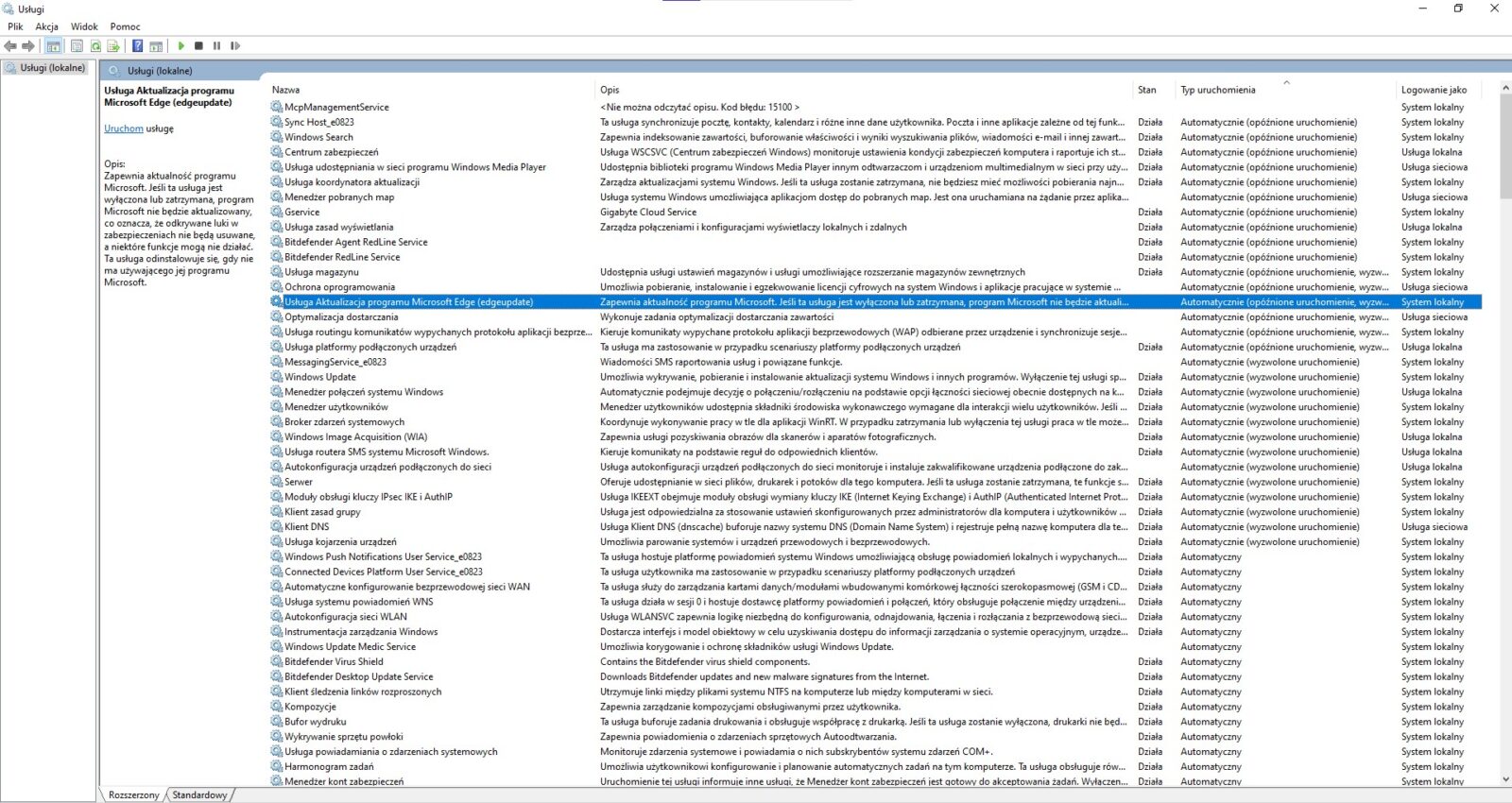This screenshot has height=803, width=1512.
Task: Click the scrollbar down arrow in services list
Action: click(x=1505, y=779)
